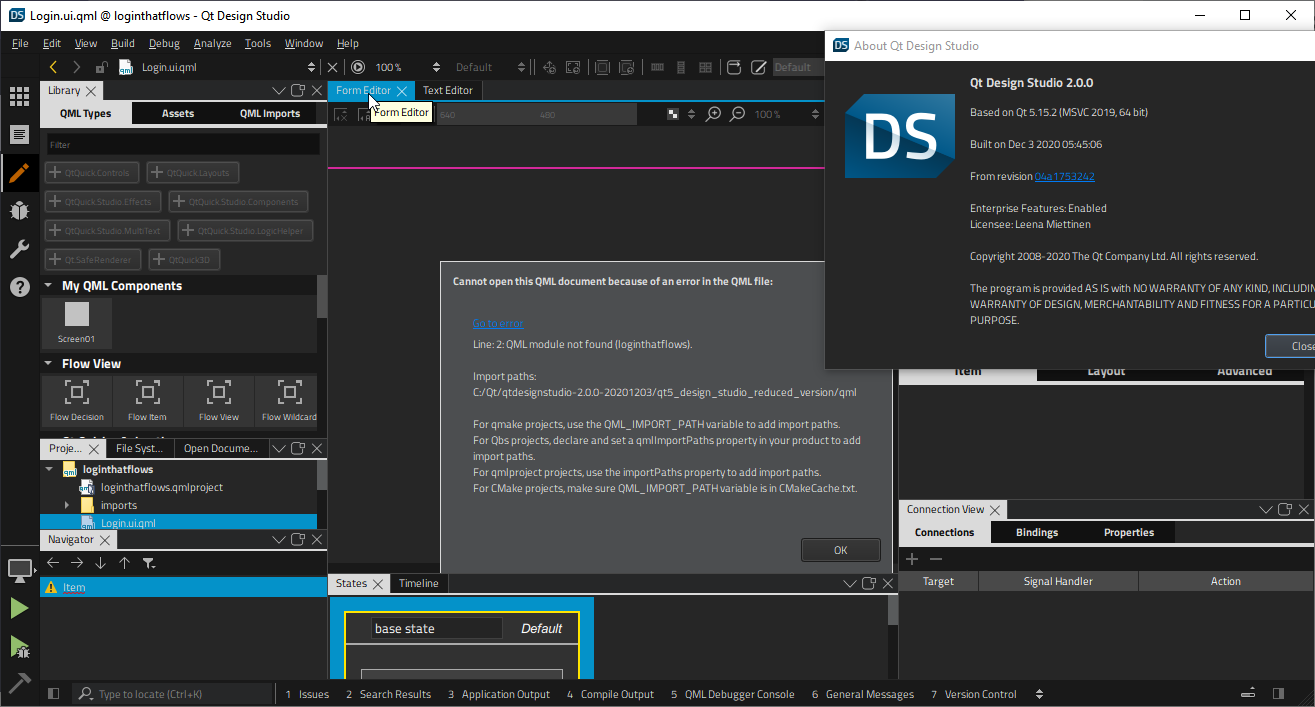Click the Navigator filter tree icon

point(149,563)
